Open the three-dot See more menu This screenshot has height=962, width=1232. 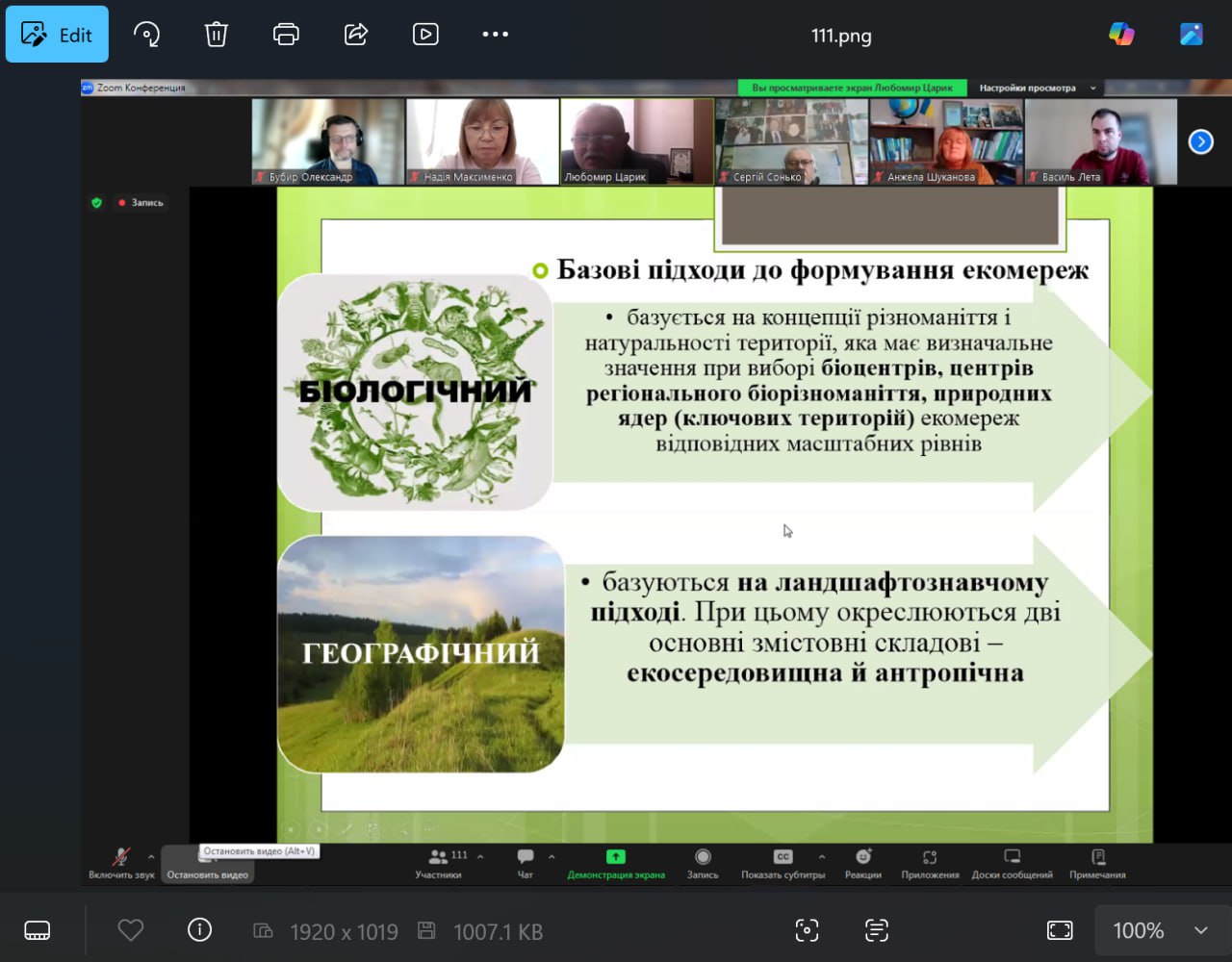[x=495, y=35]
